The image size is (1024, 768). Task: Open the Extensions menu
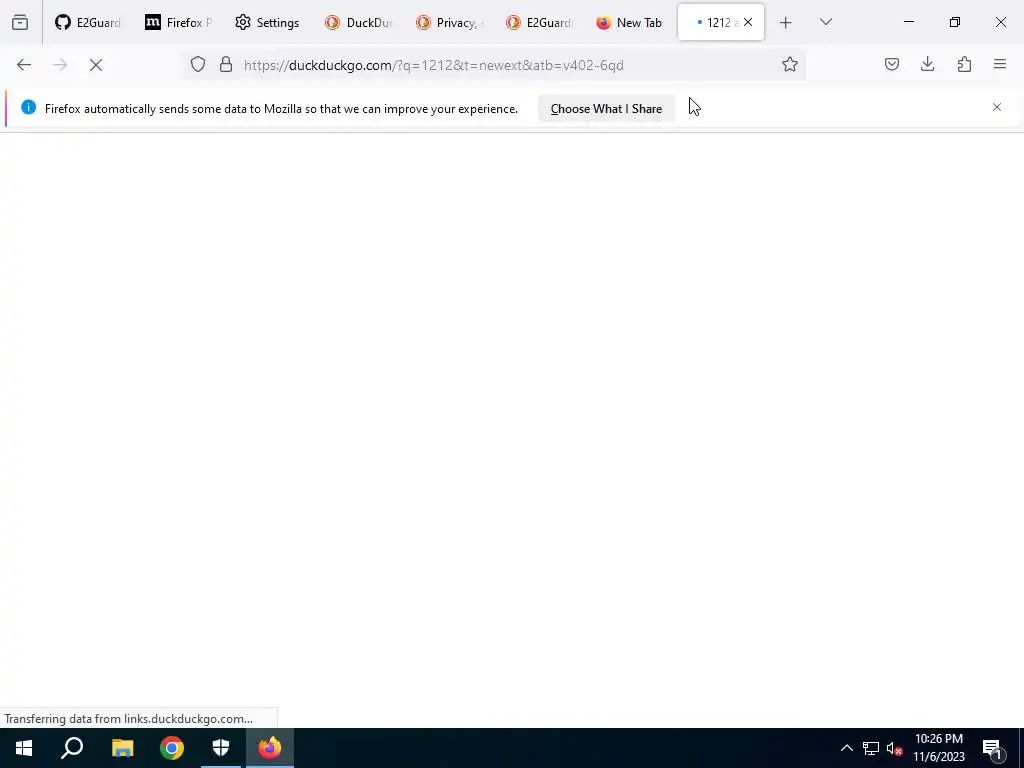click(x=964, y=64)
